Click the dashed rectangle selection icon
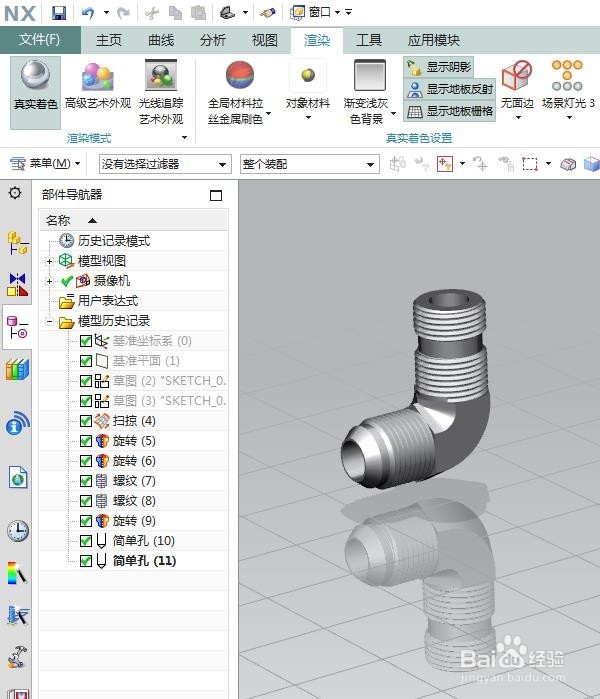The height and width of the screenshot is (699, 600). [x=530, y=164]
